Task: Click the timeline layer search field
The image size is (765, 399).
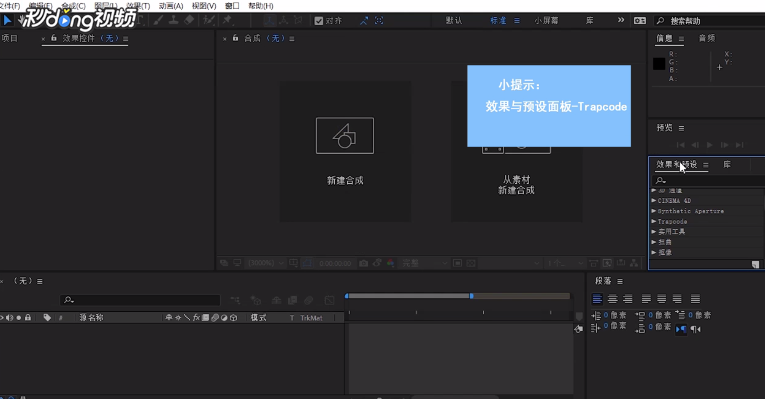Action: pyautogui.click(x=141, y=300)
